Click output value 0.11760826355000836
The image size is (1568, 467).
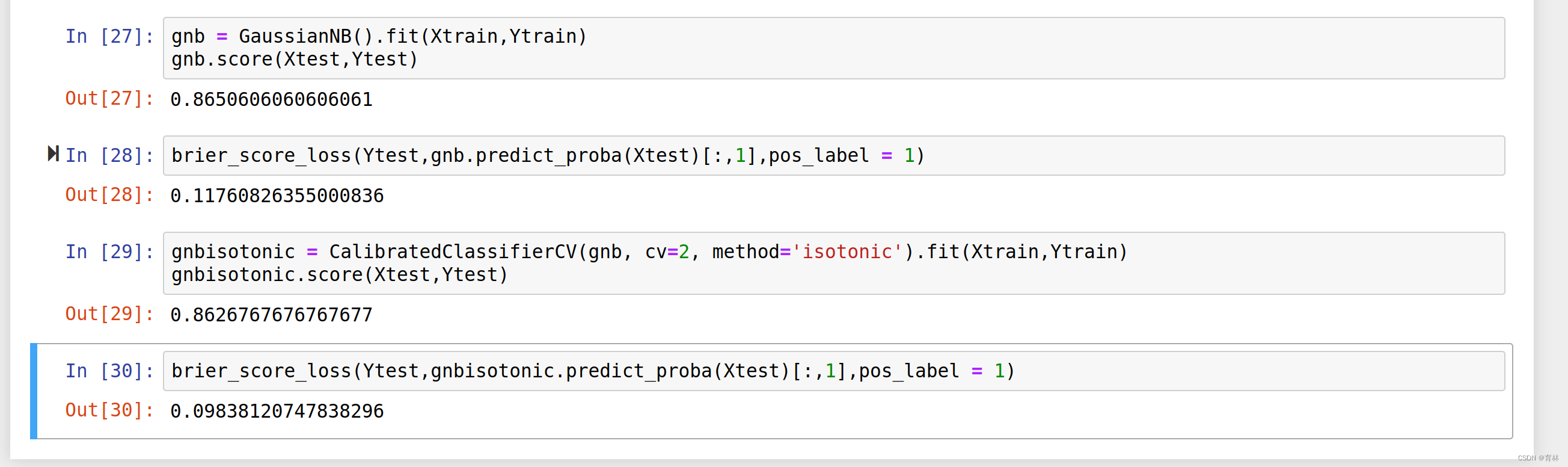pos(277,196)
